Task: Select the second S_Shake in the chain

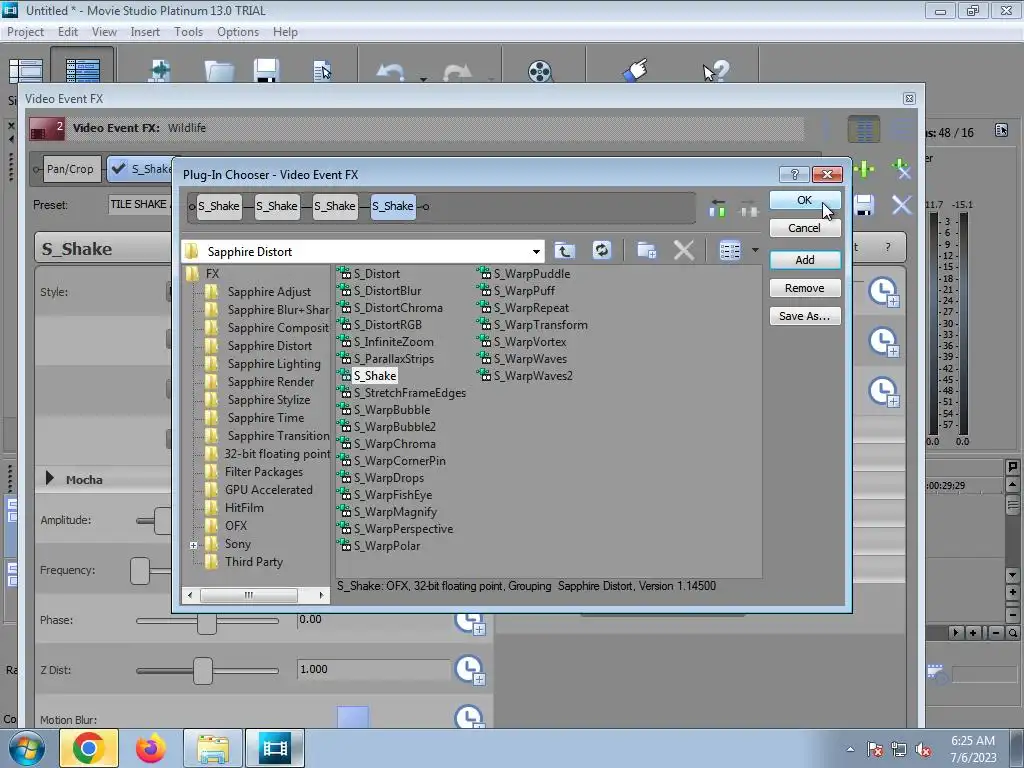Action: [277, 206]
